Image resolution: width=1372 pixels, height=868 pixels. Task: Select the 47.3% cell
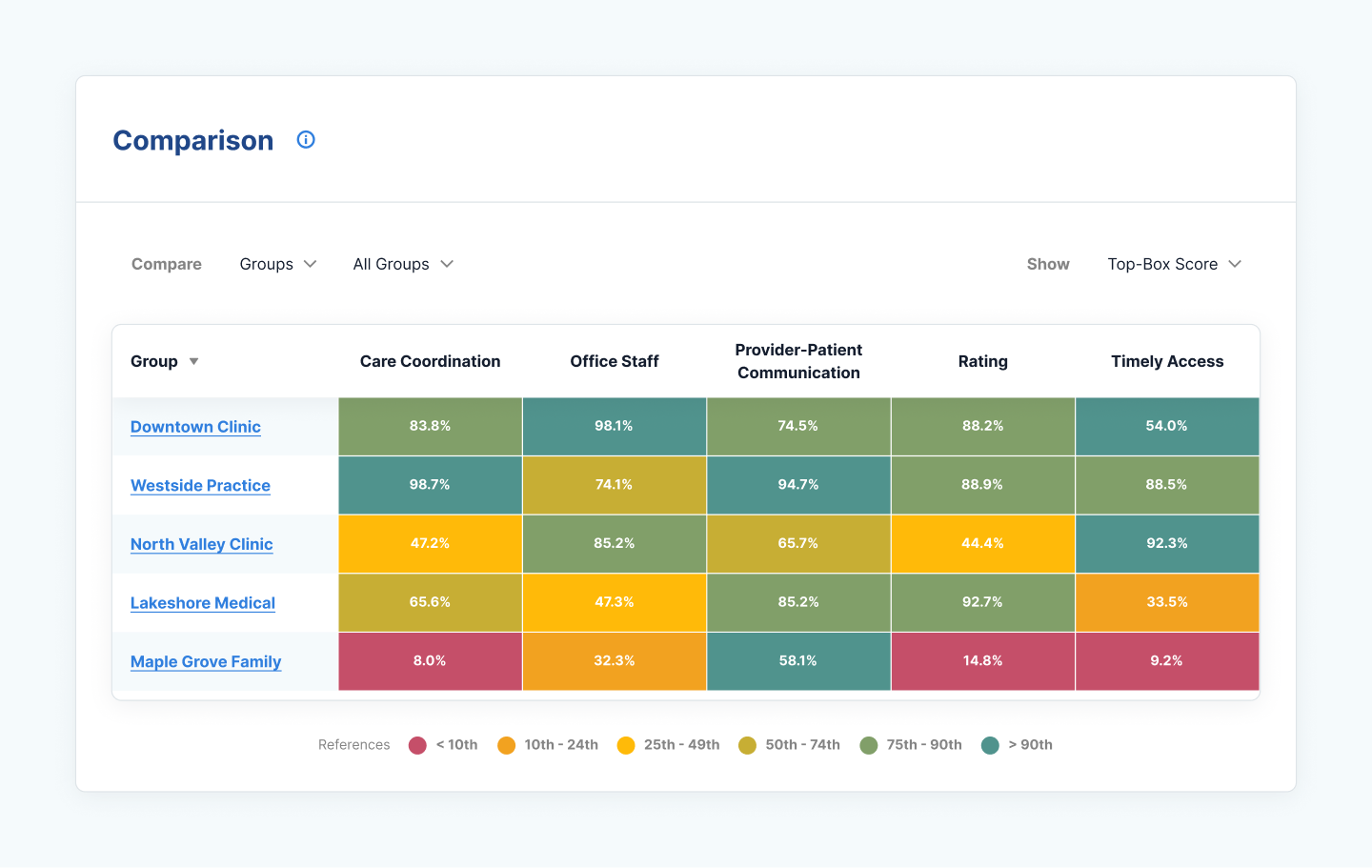pyautogui.click(x=615, y=602)
